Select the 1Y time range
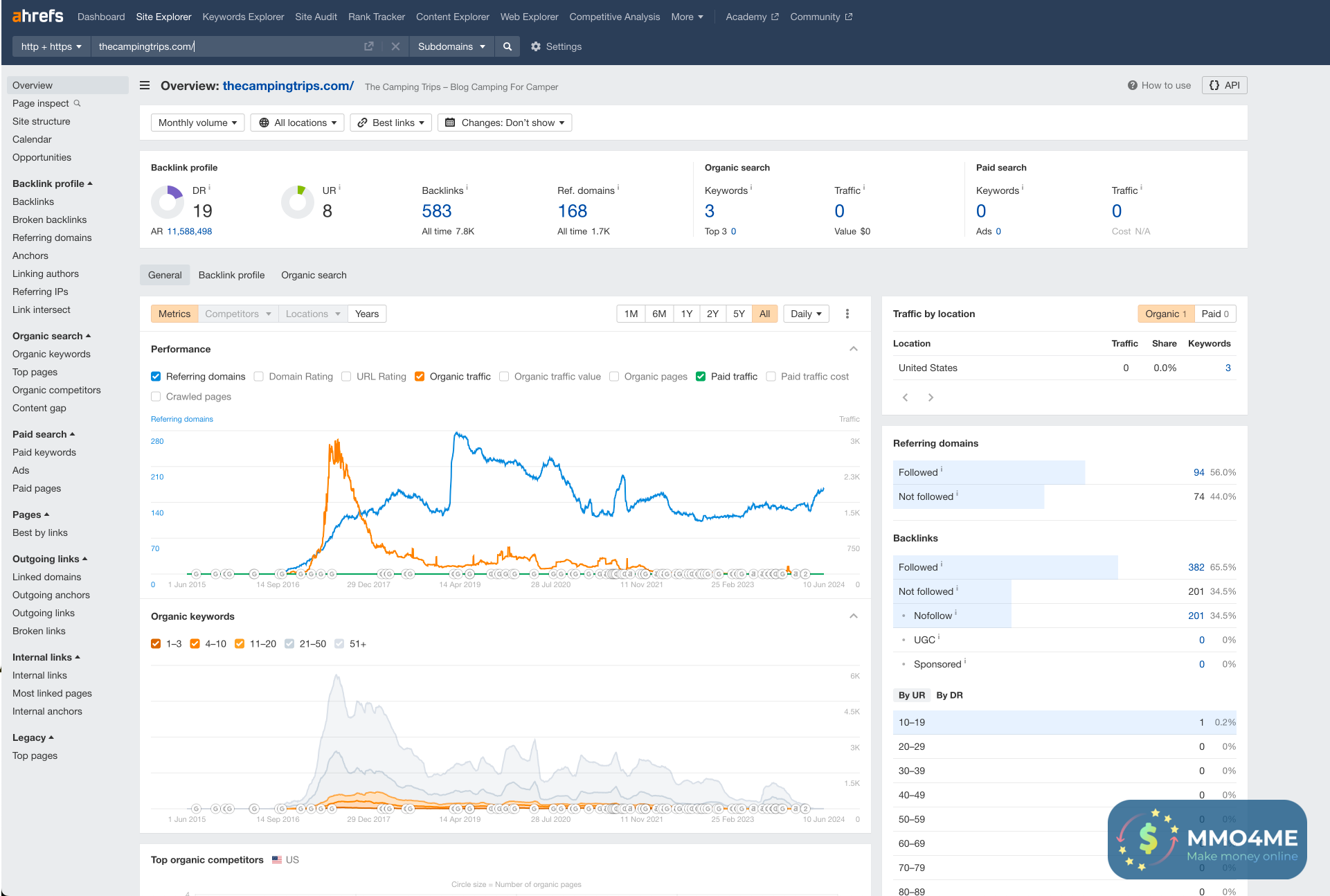The image size is (1330, 896). tap(686, 314)
